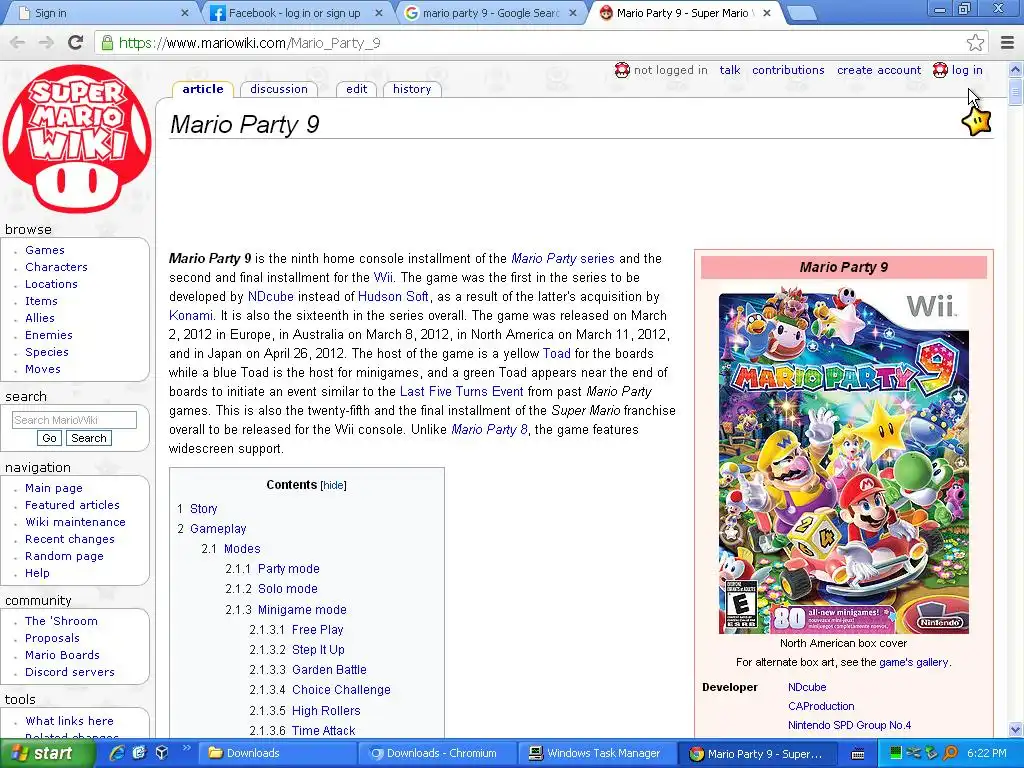Click the second quick launch icon
Image resolution: width=1024 pixels, height=768 pixels.
tap(139, 753)
